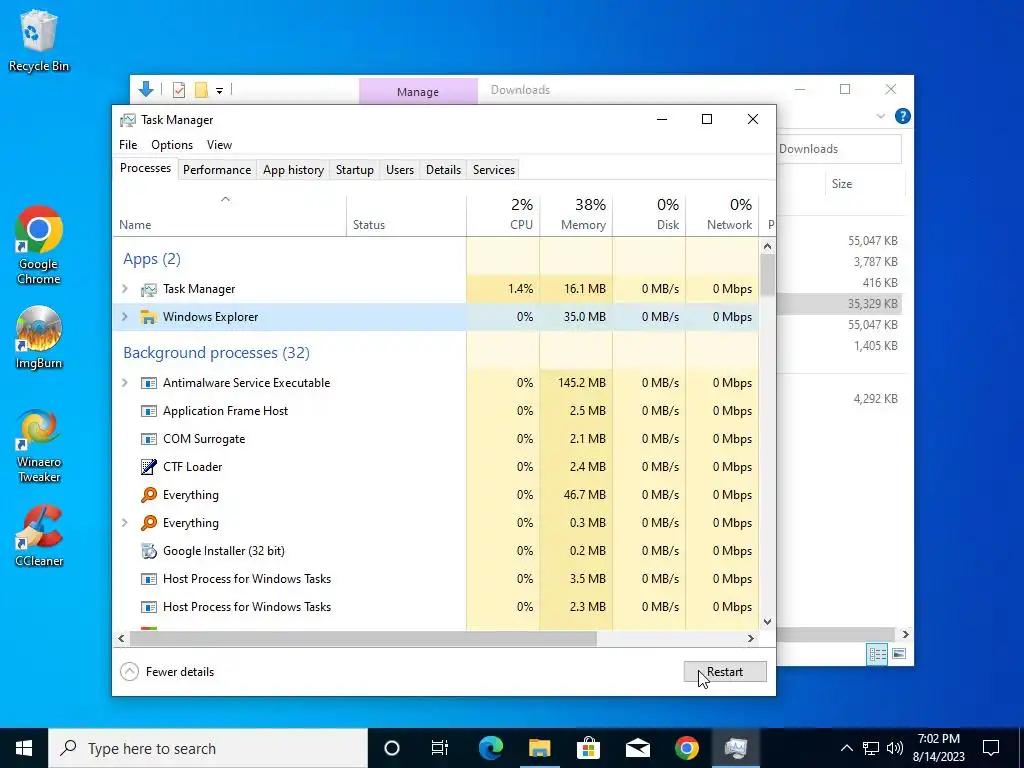
Task: Click the blue down arrow icon in Downloads window
Action: 146,89
